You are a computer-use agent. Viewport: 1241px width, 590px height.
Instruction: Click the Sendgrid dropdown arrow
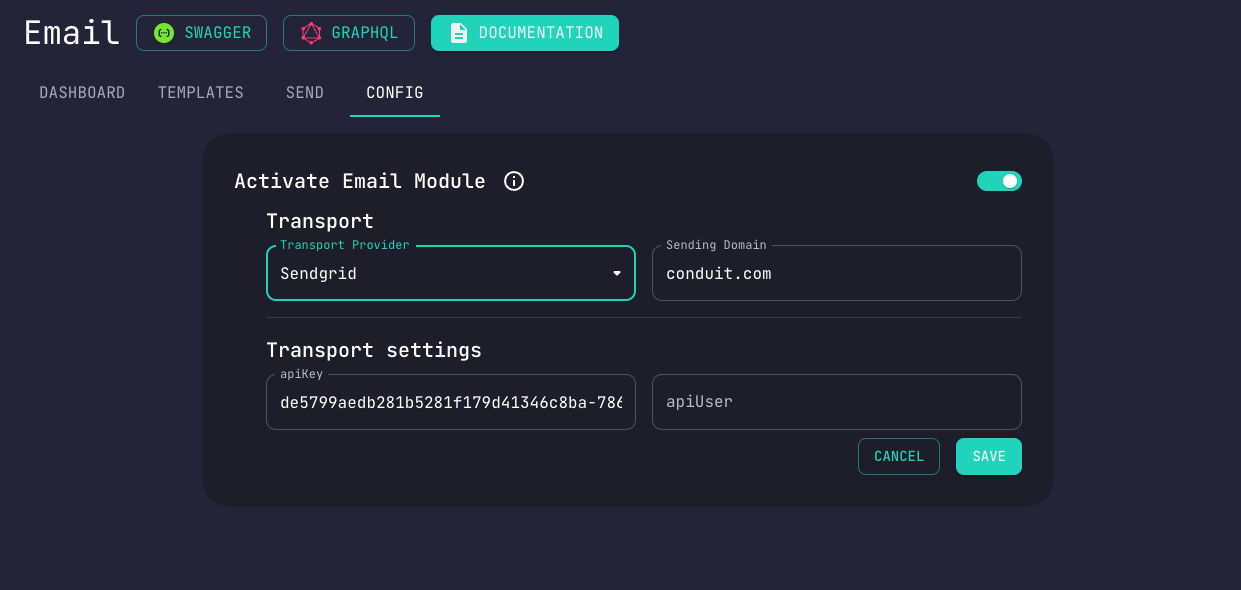click(x=617, y=273)
